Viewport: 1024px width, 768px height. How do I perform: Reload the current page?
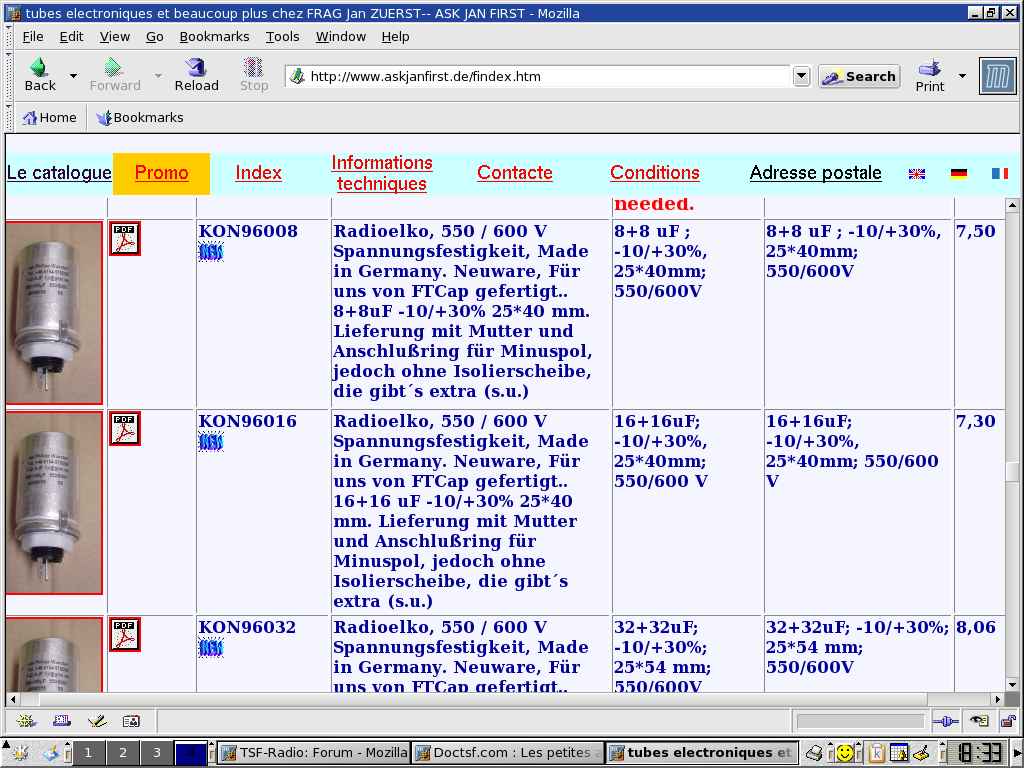[x=196, y=74]
